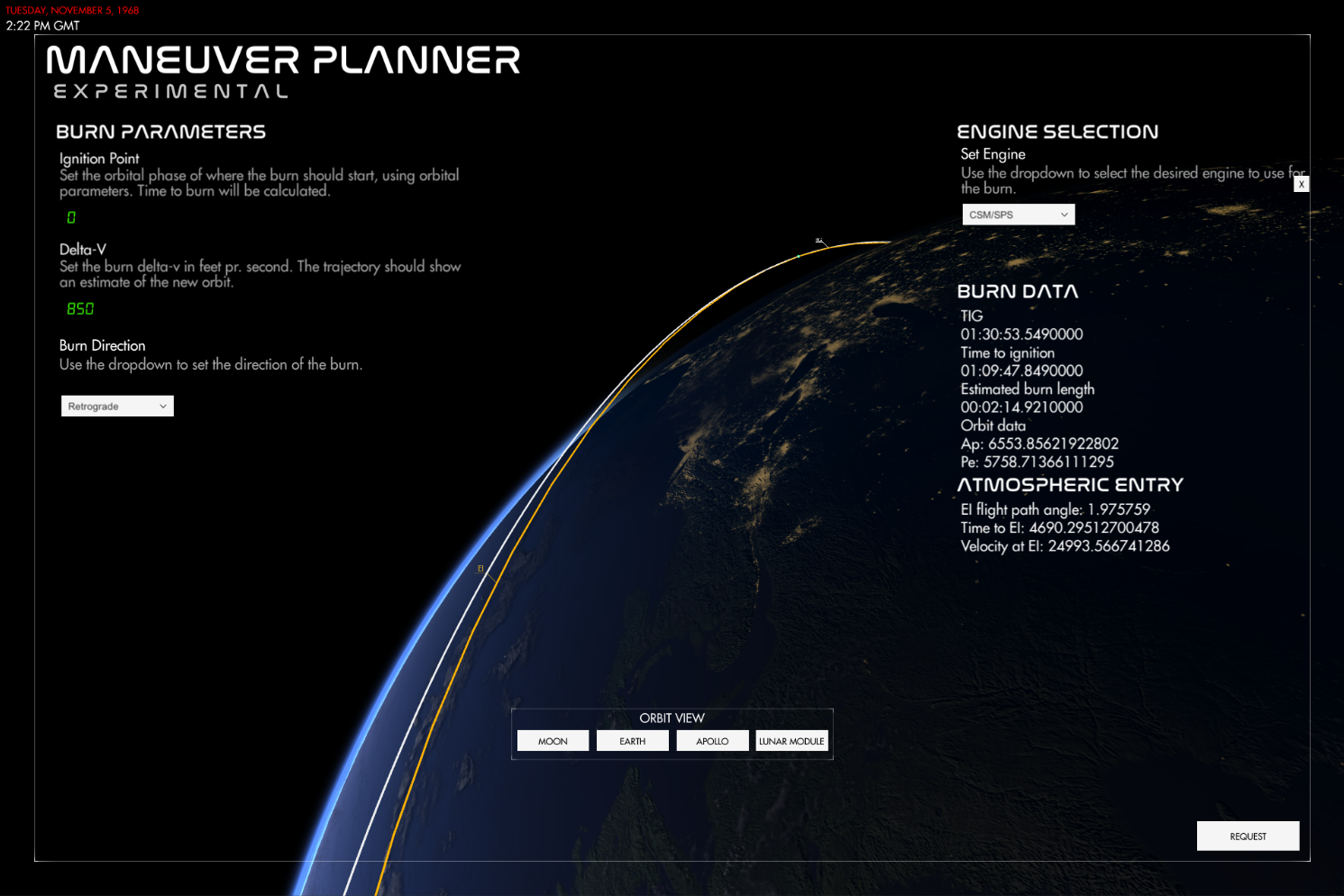1344x896 pixels.
Task: Close the Maneuver Planner with the X button
Action: (1301, 184)
